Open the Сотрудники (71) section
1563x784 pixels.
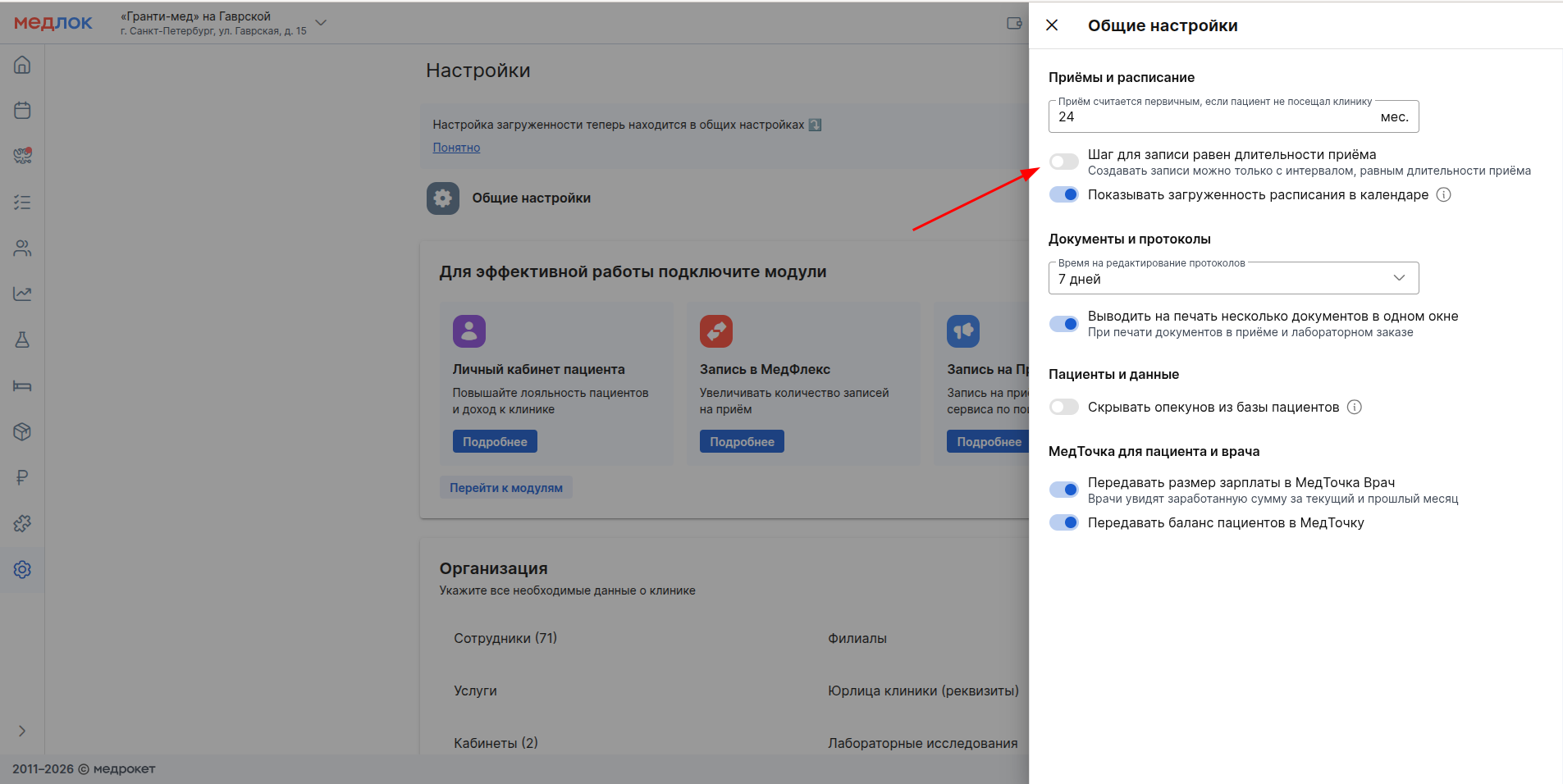(x=505, y=638)
